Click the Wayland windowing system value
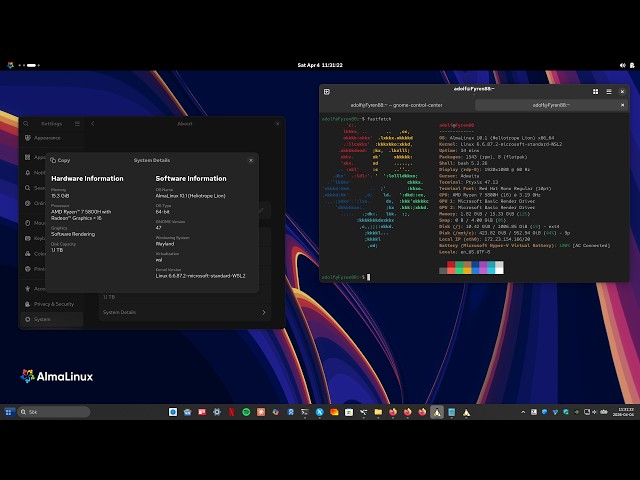 pyautogui.click(x=165, y=244)
